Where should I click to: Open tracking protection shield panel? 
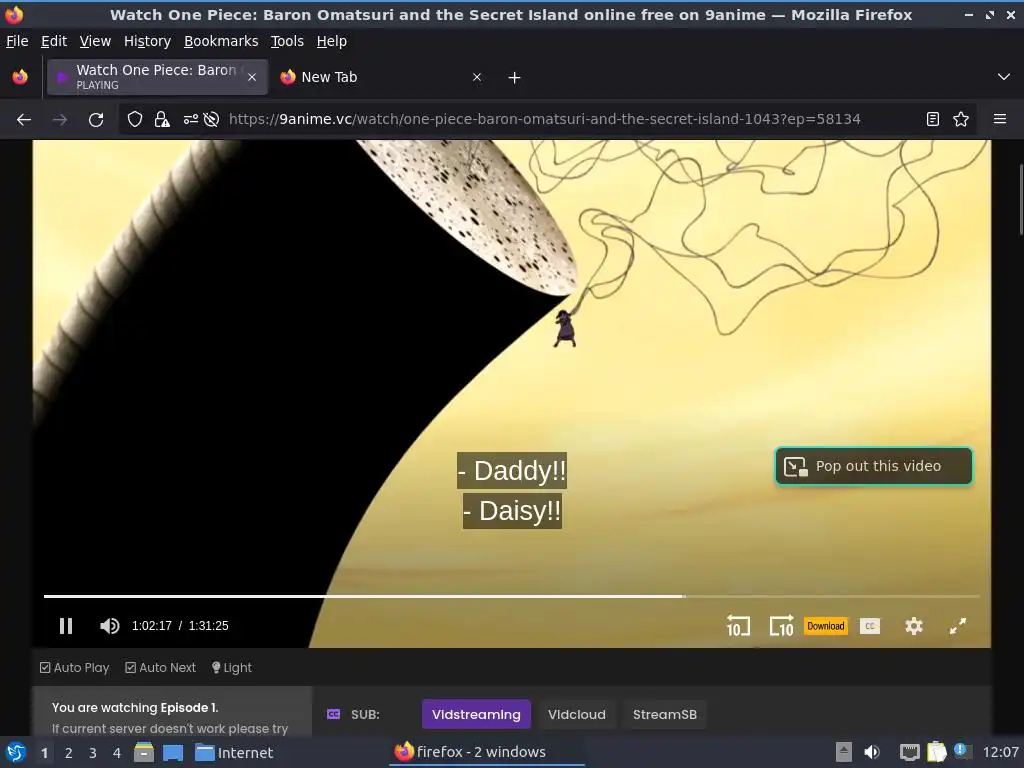135,120
